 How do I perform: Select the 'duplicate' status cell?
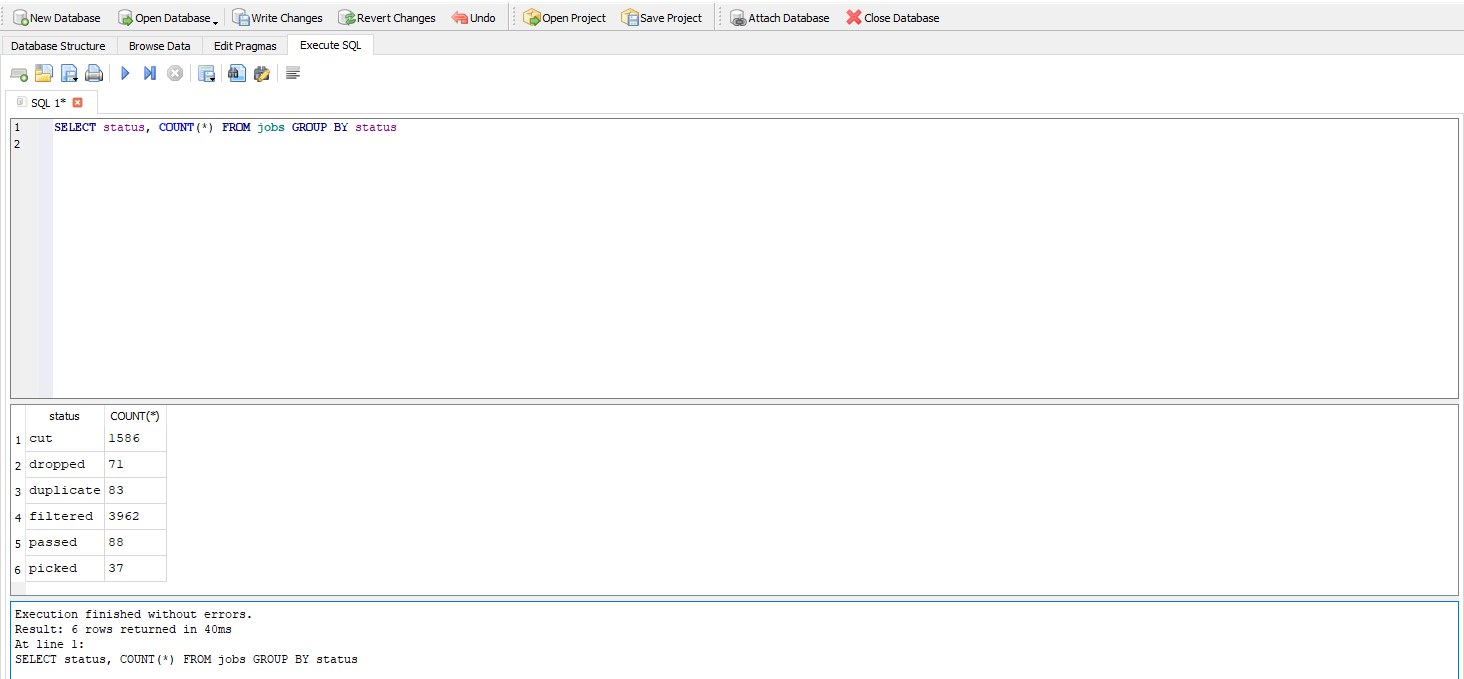[x=64, y=490]
